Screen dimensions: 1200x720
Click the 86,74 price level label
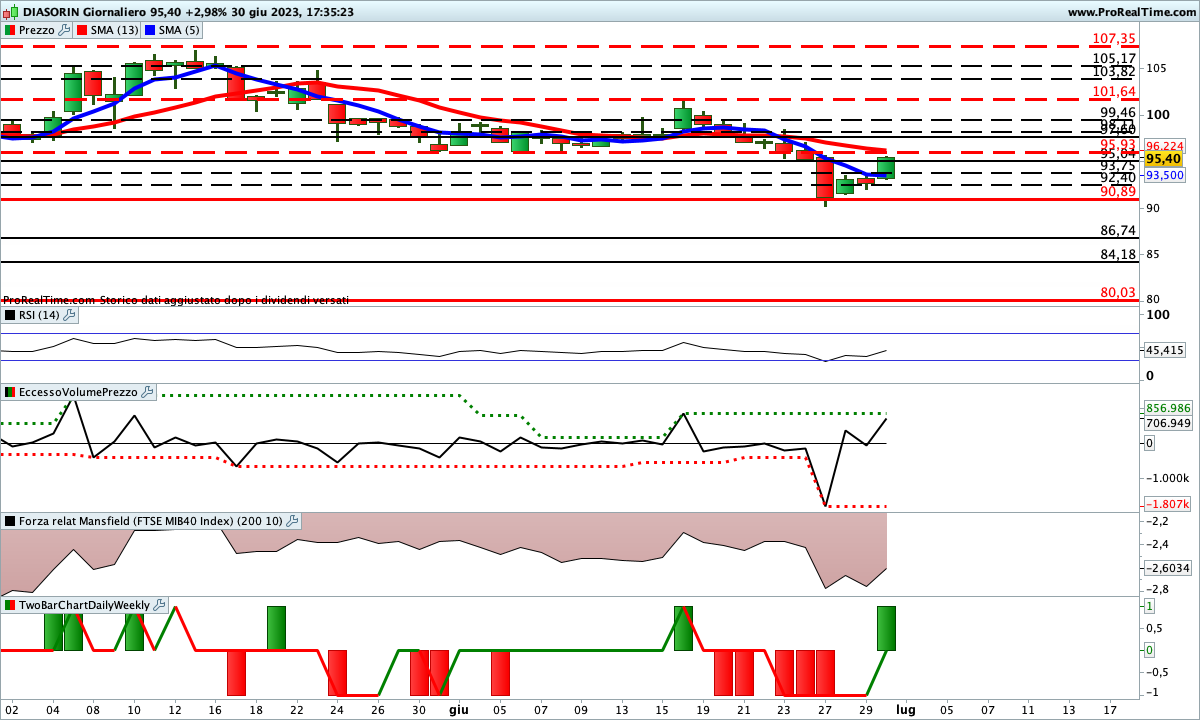pos(1117,230)
